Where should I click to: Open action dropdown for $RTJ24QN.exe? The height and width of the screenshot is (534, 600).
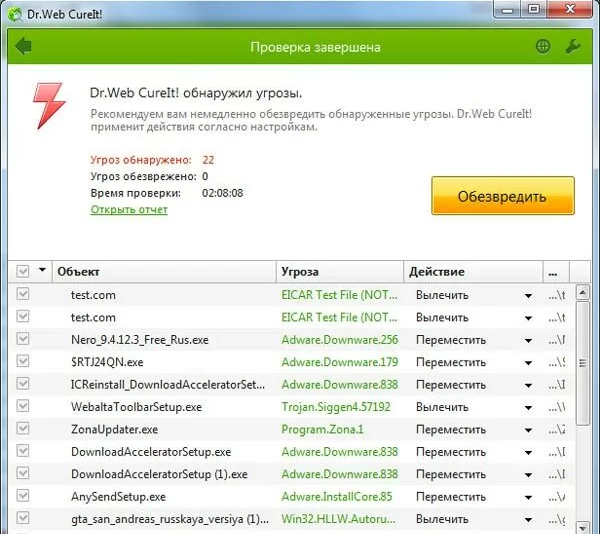[528, 363]
